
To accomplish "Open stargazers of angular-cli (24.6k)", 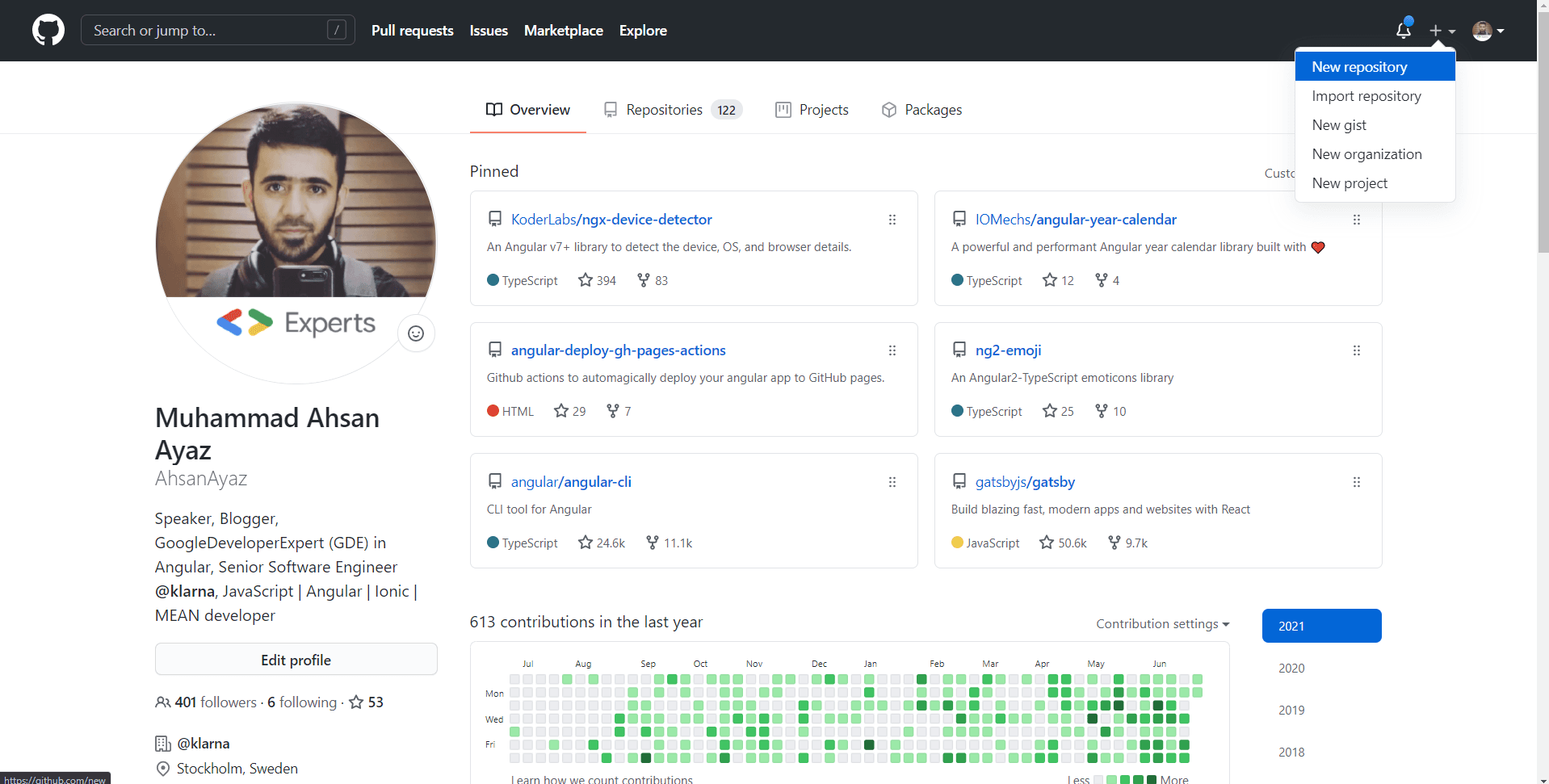I will [x=602, y=543].
